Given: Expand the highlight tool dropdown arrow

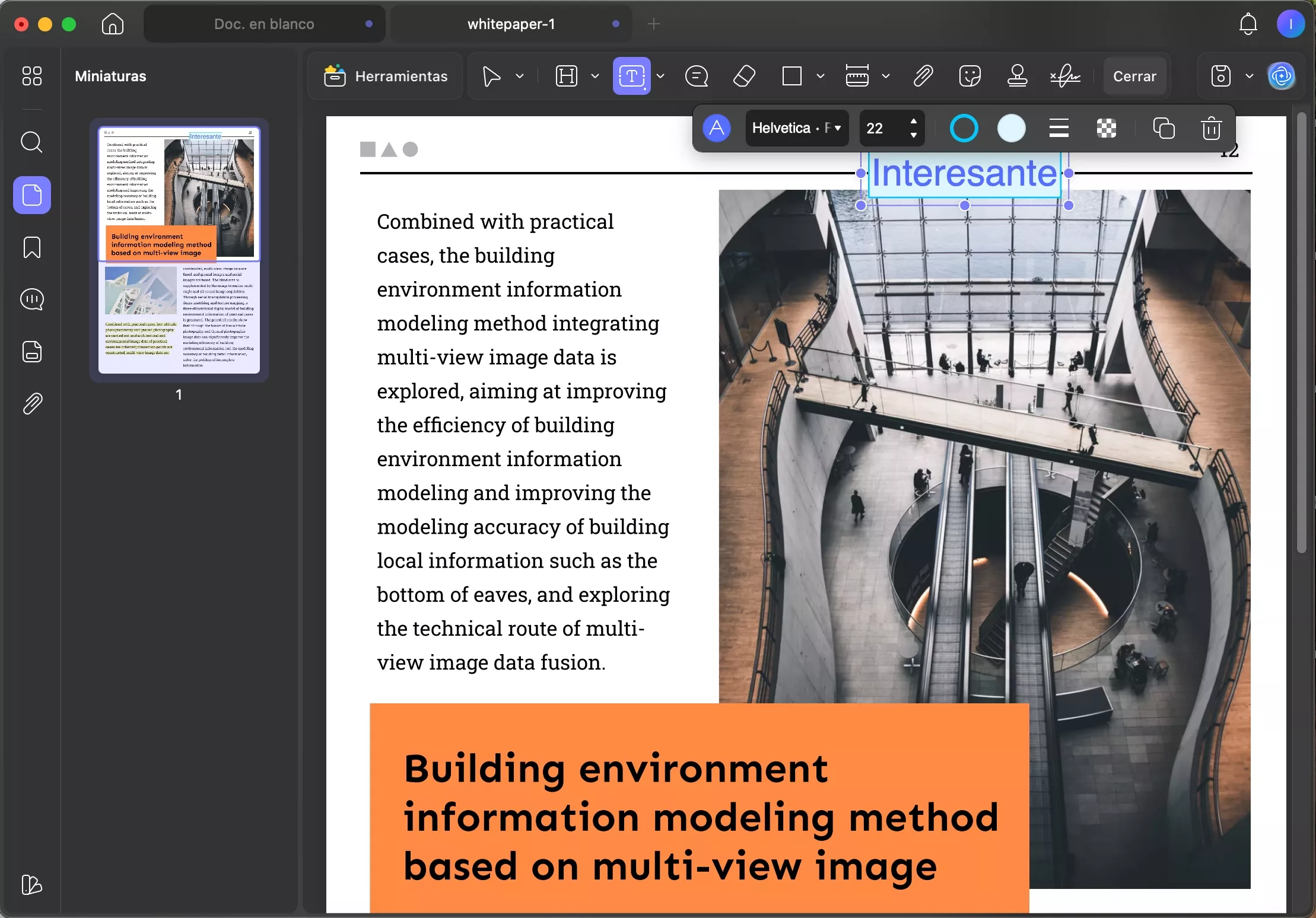Looking at the screenshot, I should pyautogui.click(x=595, y=76).
